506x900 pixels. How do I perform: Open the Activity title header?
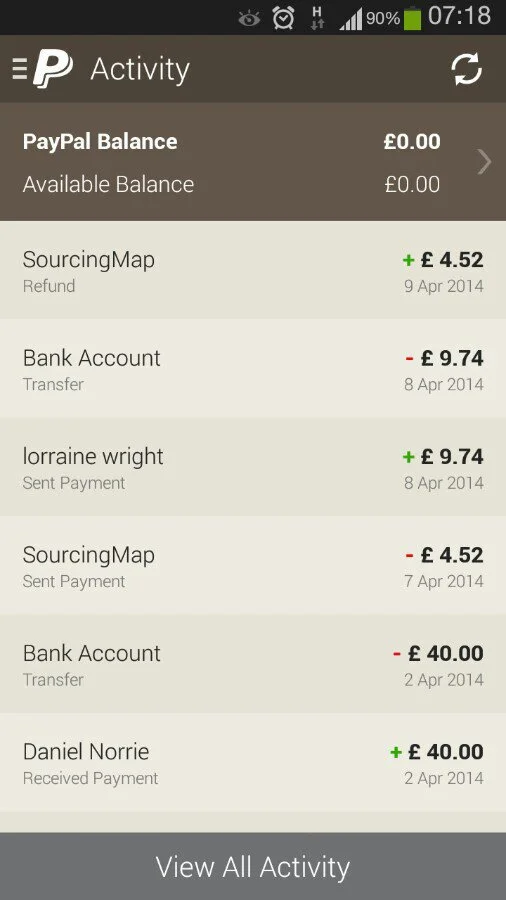click(x=140, y=69)
